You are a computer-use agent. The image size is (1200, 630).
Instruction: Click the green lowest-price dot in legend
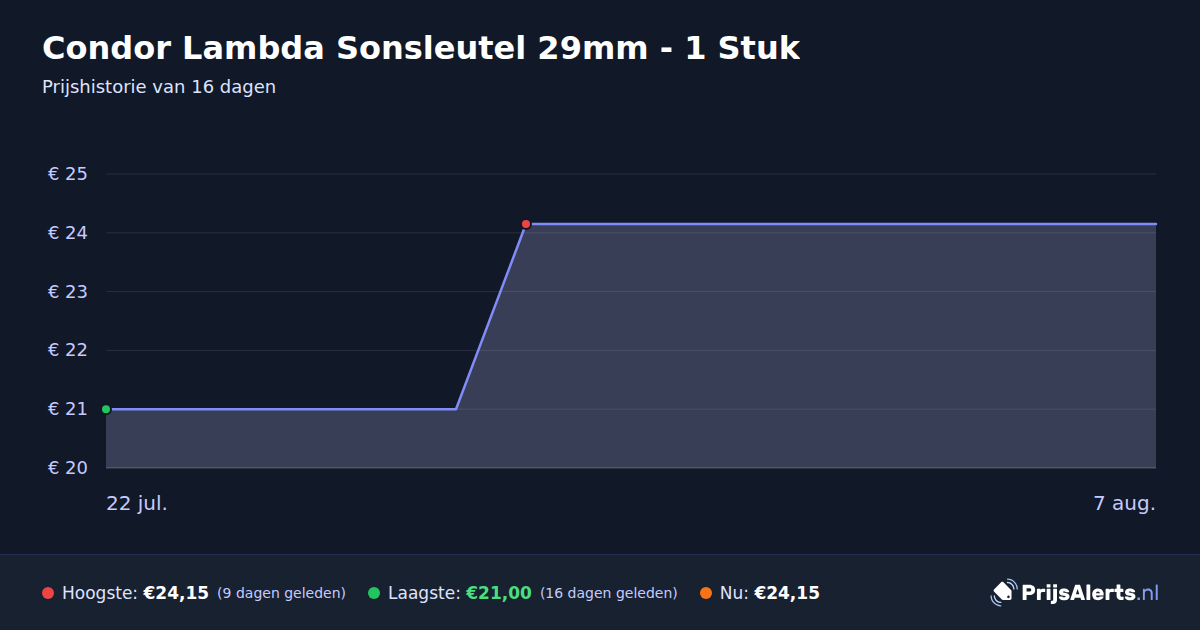(374, 593)
